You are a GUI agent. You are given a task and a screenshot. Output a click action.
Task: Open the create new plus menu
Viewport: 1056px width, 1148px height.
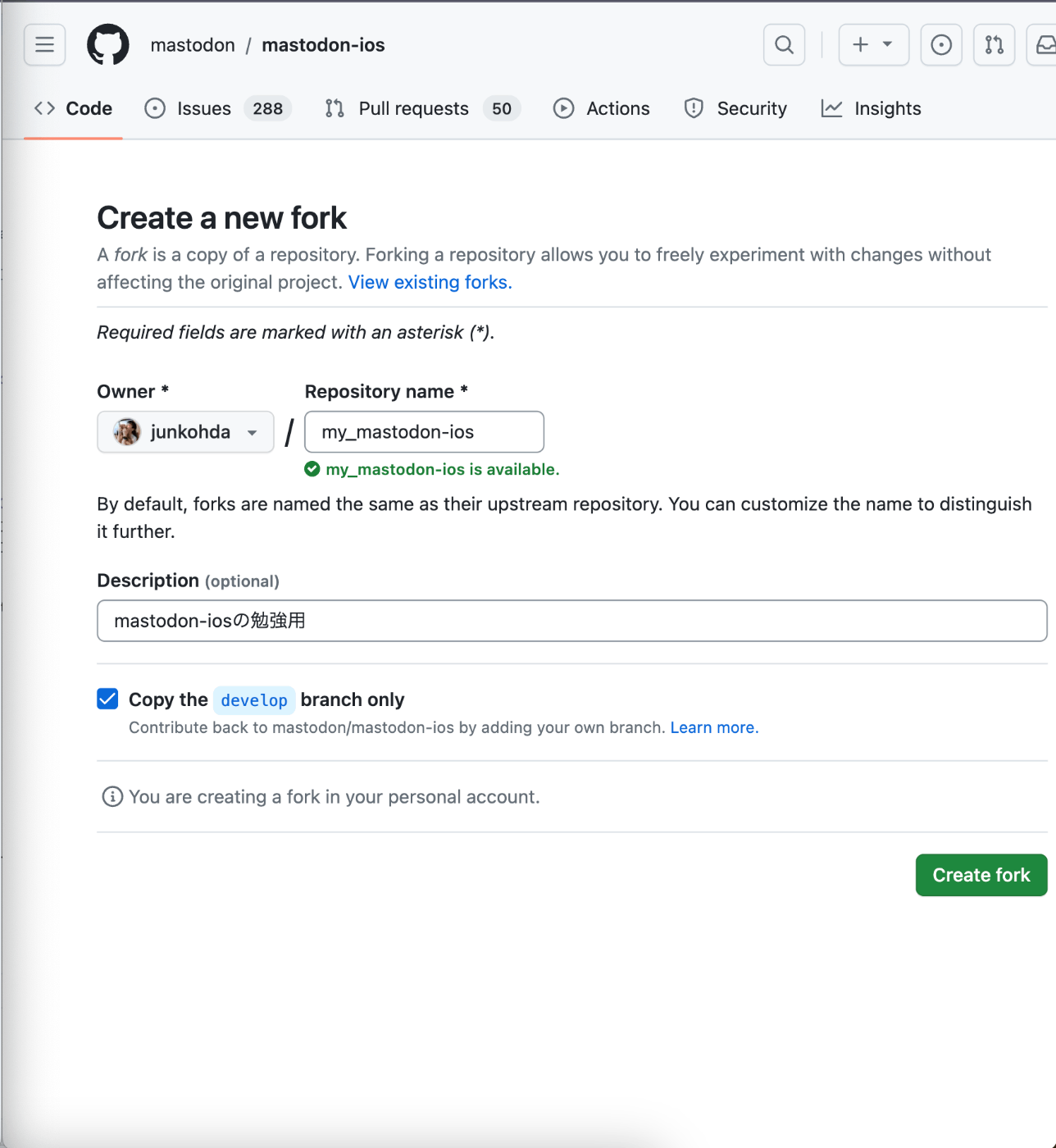[x=873, y=44]
